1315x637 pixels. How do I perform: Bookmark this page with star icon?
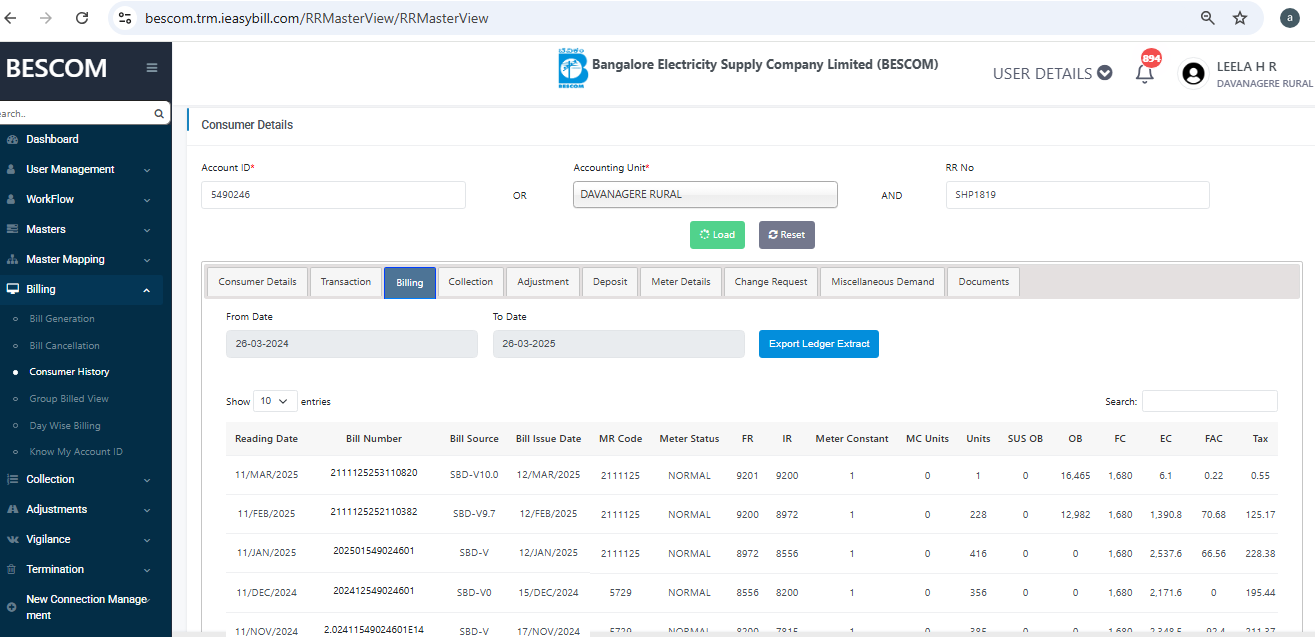point(1240,18)
